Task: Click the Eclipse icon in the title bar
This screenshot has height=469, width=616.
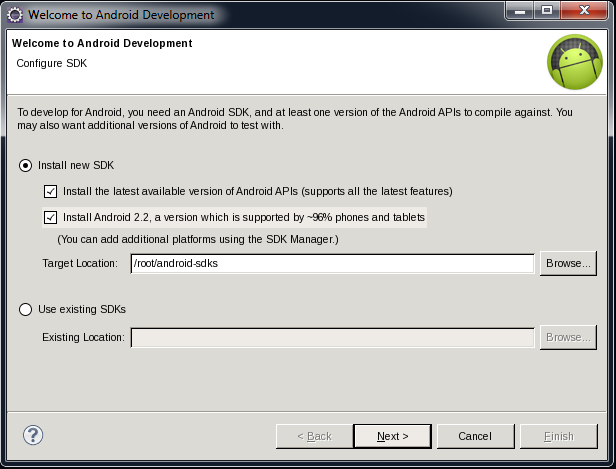Action: [14, 15]
